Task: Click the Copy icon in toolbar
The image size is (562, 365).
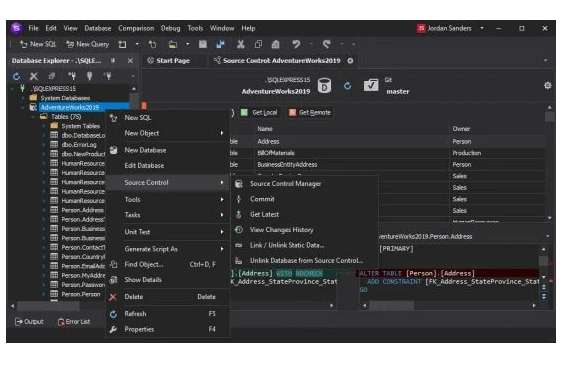Action: click(x=258, y=44)
